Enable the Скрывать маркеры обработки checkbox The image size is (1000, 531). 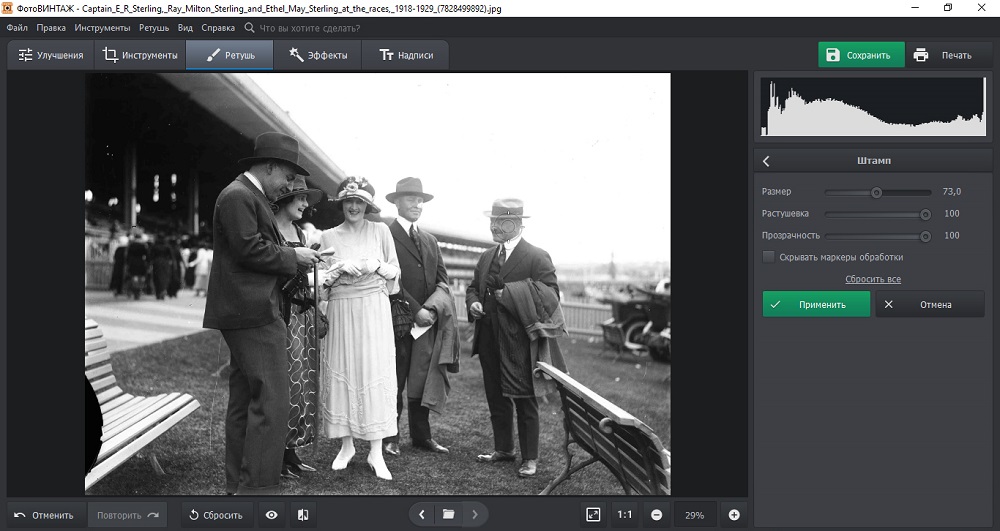point(768,257)
